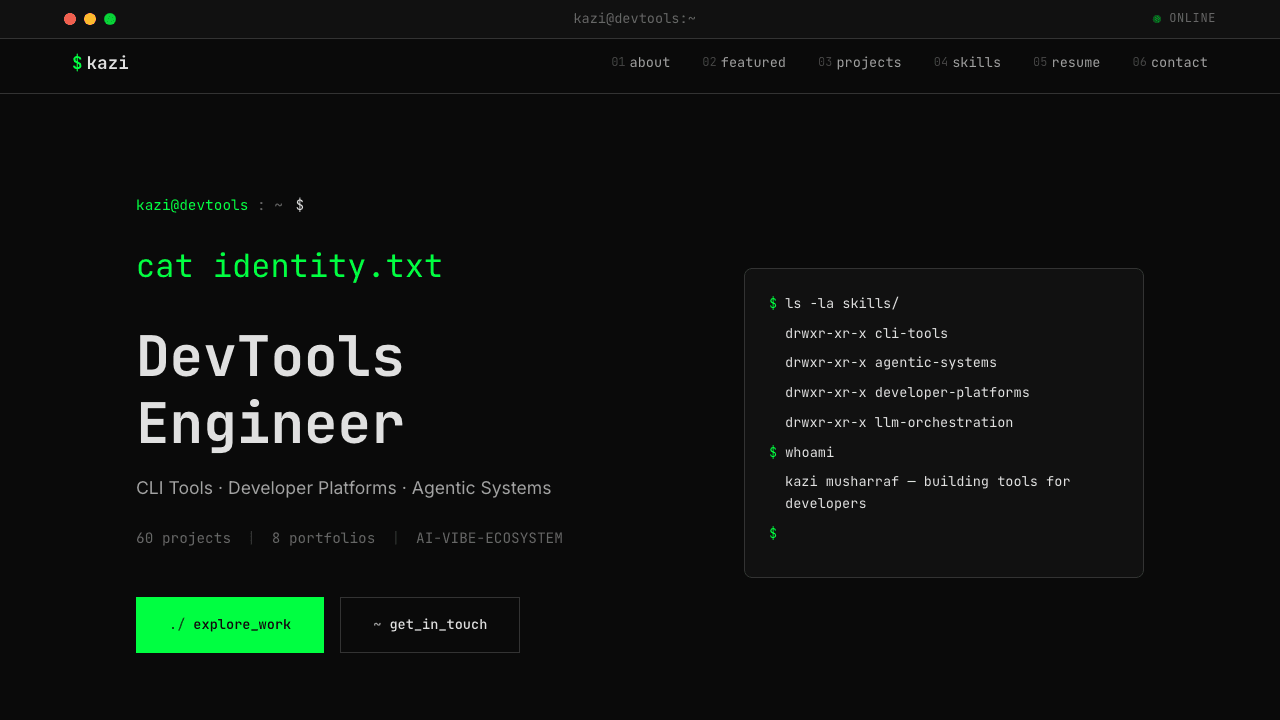Image resolution: width=1280 pixels, height=720 pixels.
Task: Click the red terminal traffic light dot
Action: pos(69,18)
